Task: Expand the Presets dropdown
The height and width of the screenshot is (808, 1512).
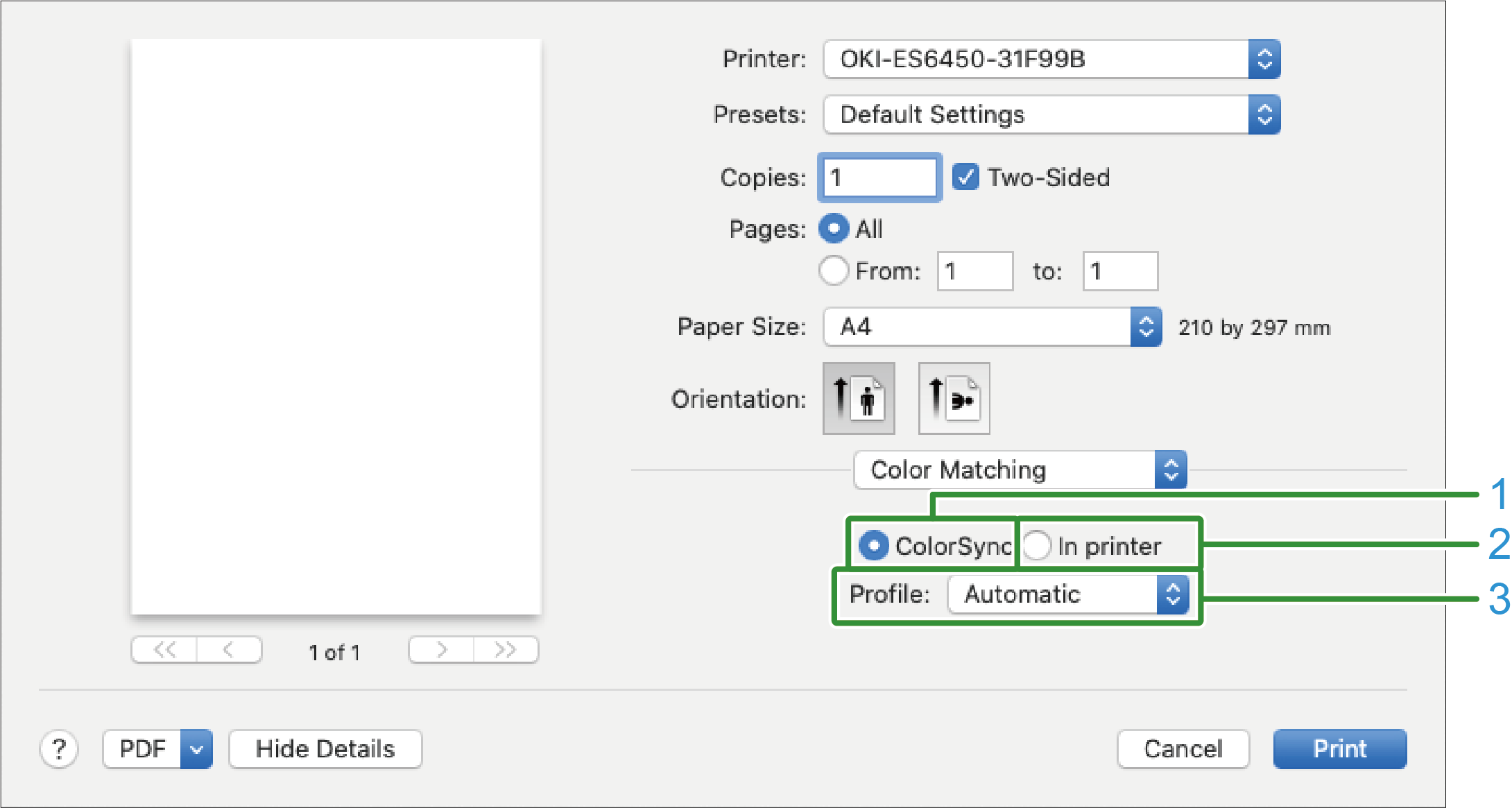Action: point(1051,114)
